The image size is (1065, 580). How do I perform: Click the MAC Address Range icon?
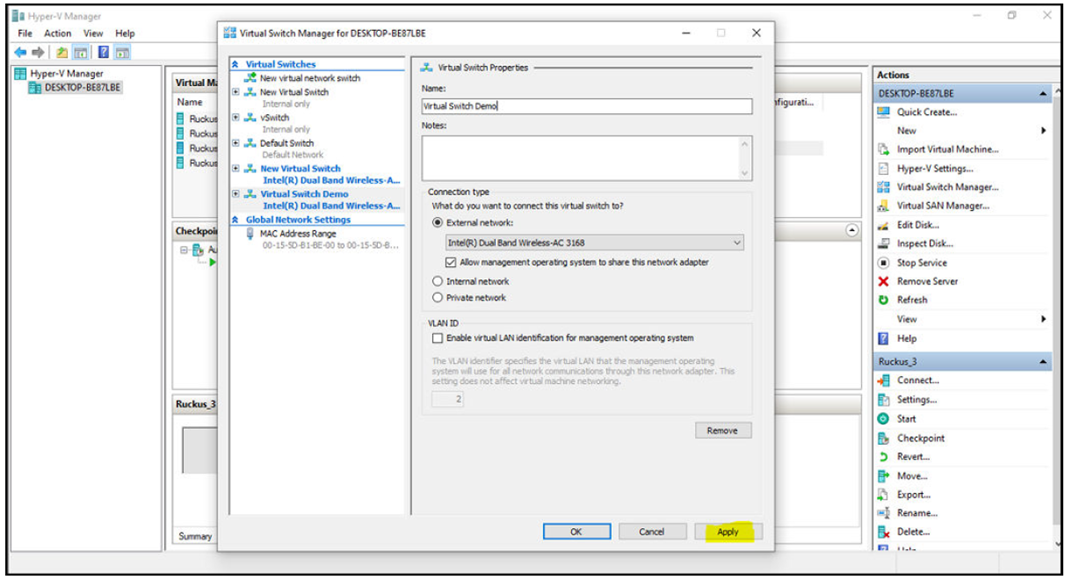250,234
